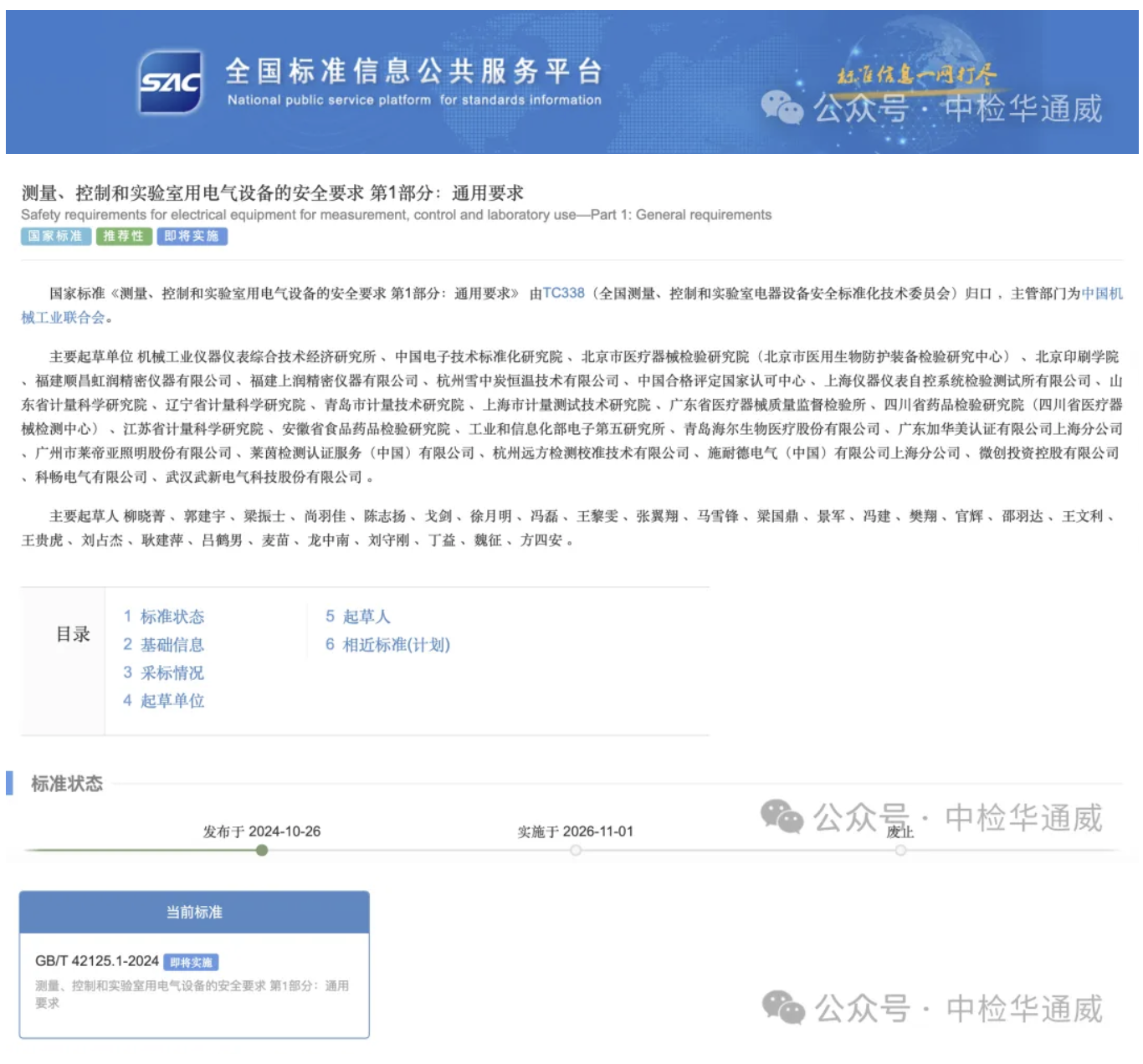Open the 中国机械工业联合会 link
The image size is (1143, 1064).
point(1101,294)
